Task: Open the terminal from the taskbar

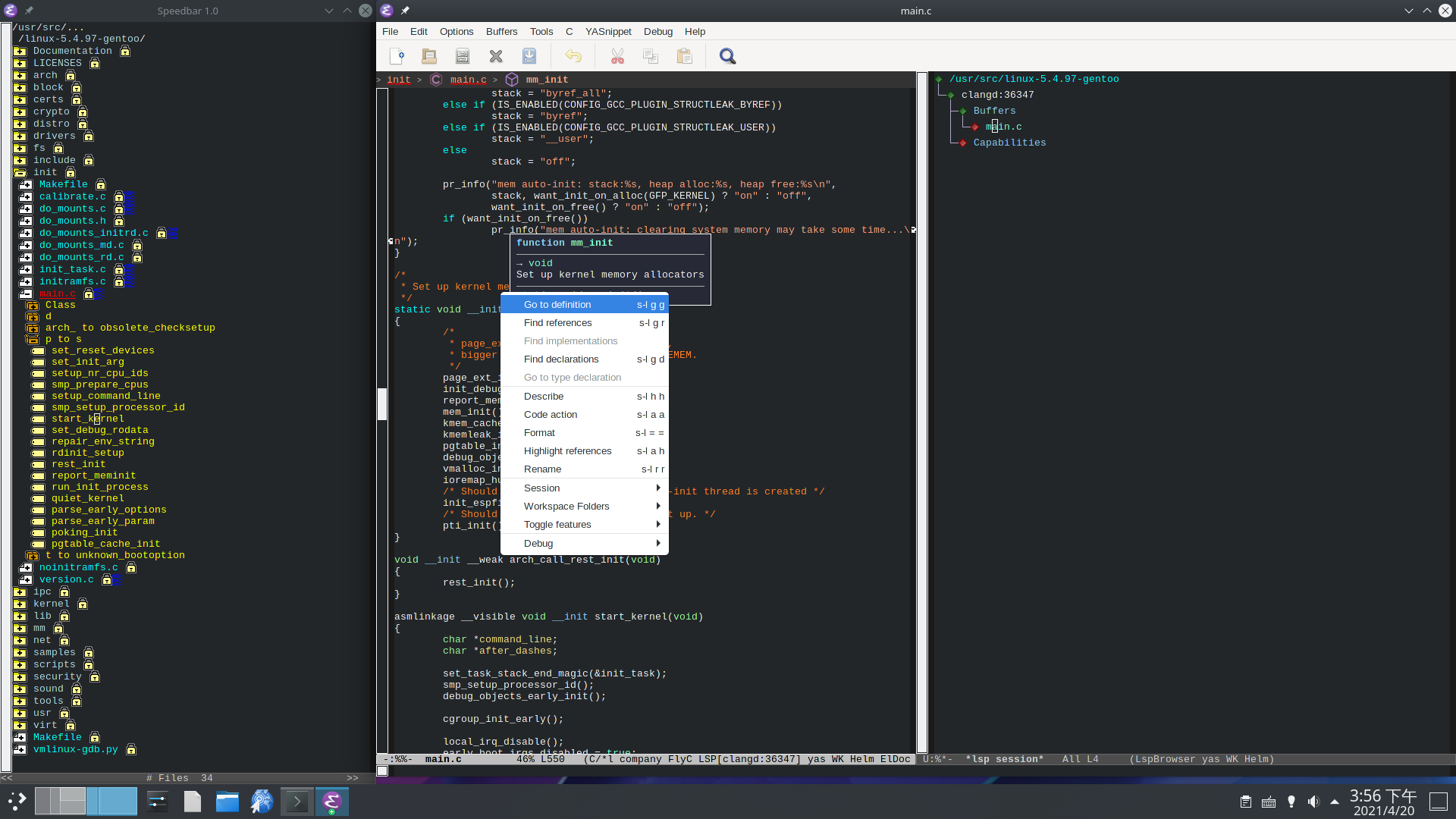Action: click(x=297, y=802)
